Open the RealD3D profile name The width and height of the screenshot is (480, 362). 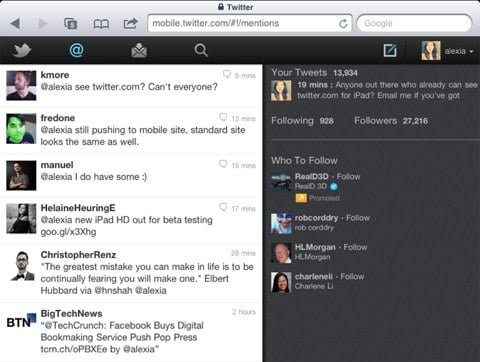click(x=312, y=177)
